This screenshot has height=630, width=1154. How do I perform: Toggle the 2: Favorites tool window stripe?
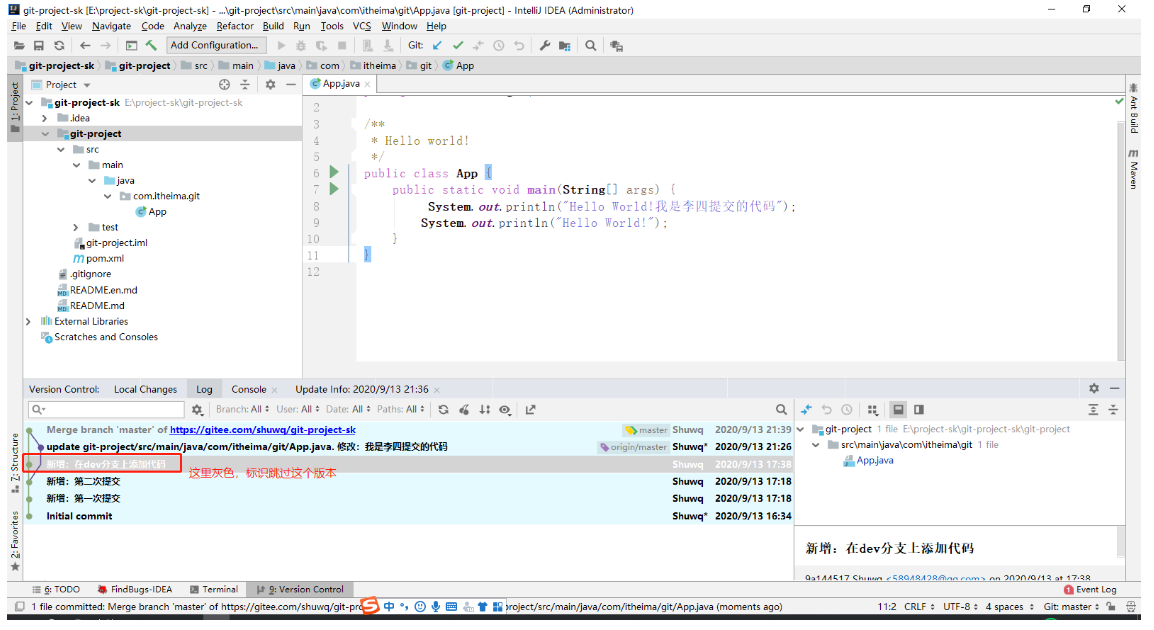point(15,542)
